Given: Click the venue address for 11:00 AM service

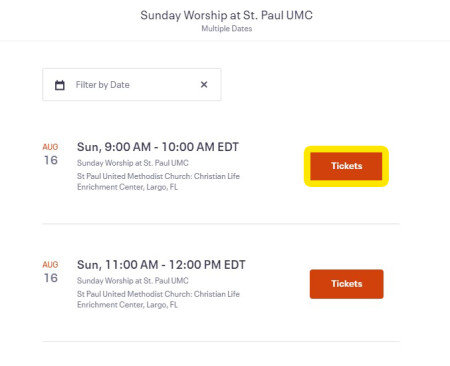Looking at the screenshot, I should point(158,299).
